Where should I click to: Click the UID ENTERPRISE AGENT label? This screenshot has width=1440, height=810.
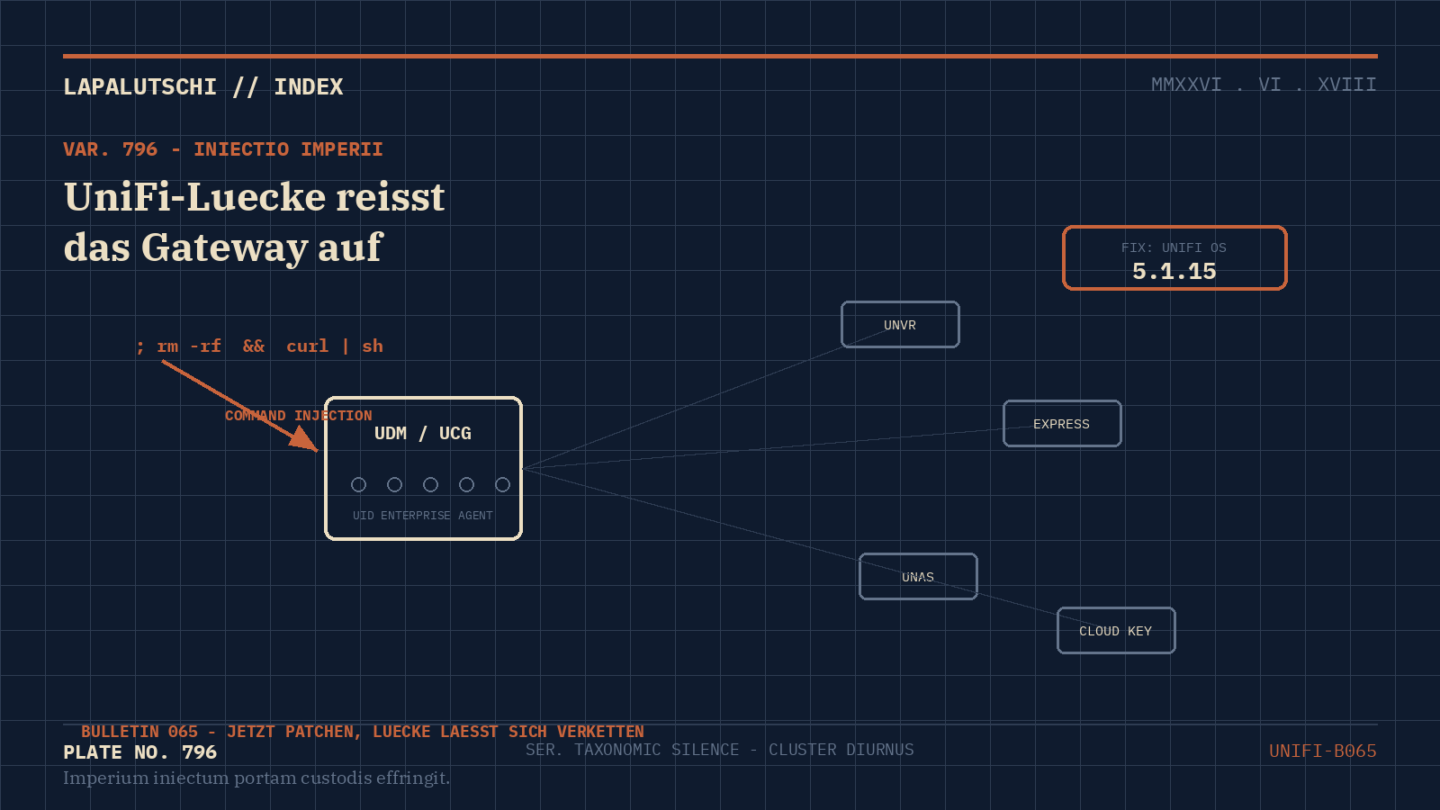pos(423,516)
